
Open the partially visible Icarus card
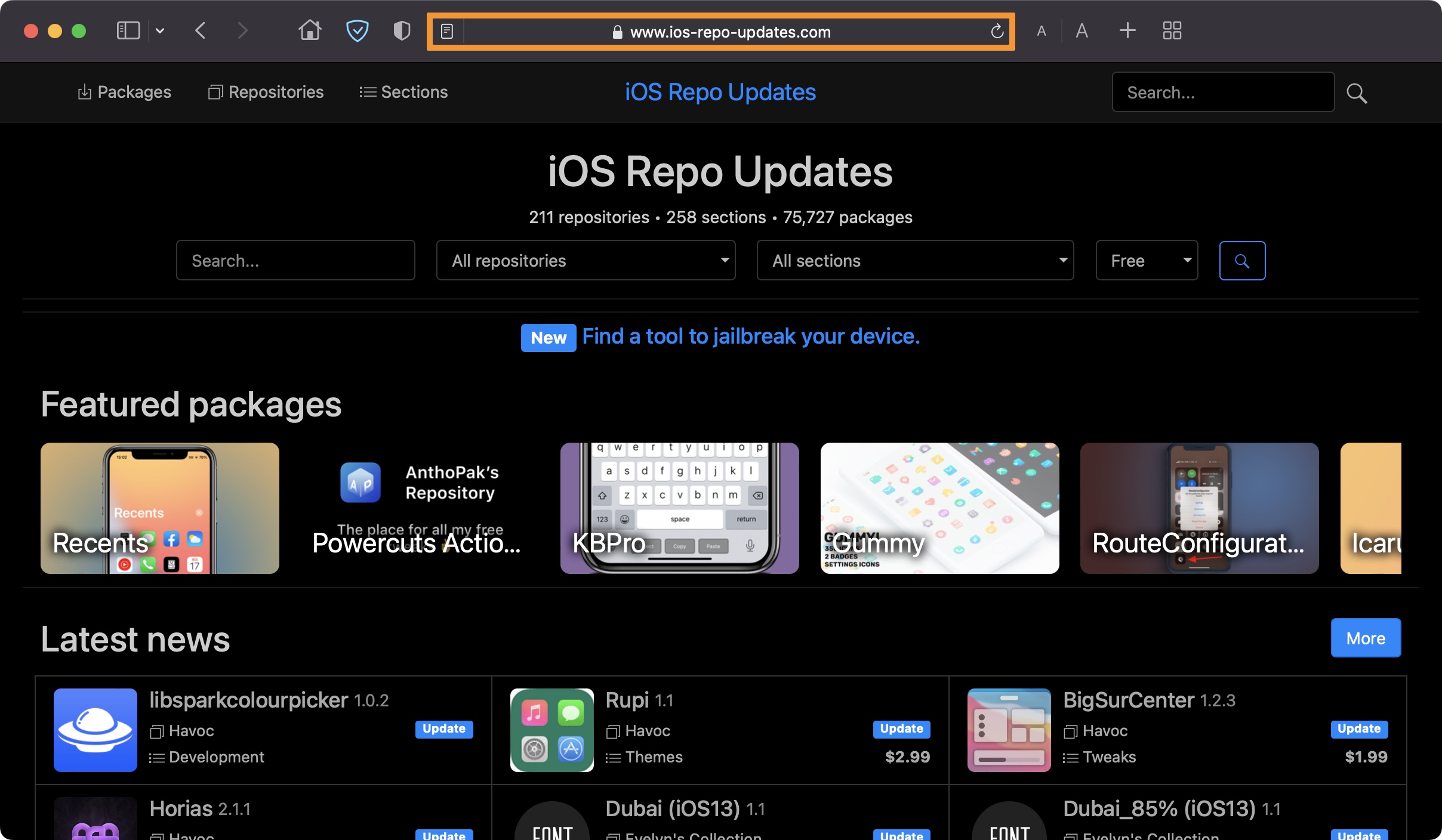click(x=1371, y=508)
